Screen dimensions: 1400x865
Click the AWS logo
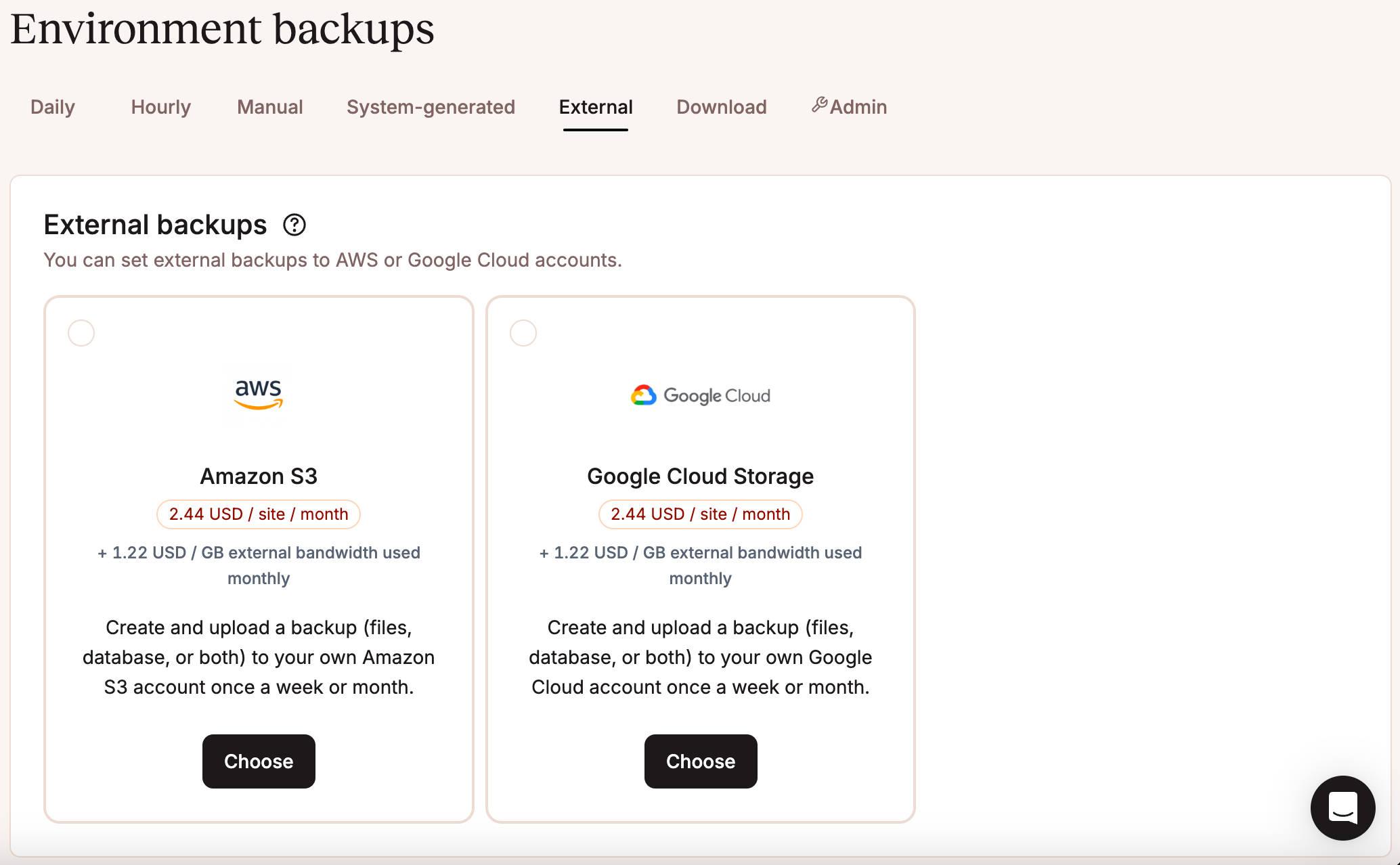pyautogui.click(x=258, y=395)
